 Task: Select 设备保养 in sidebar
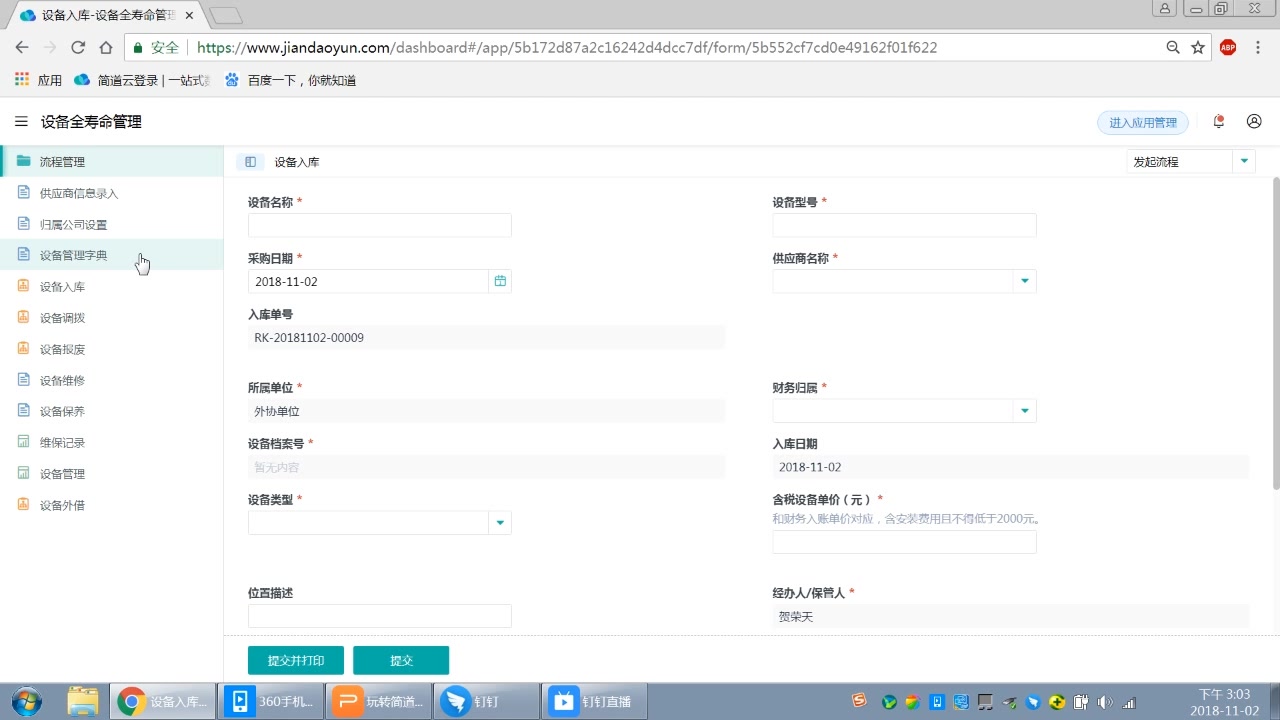[x=111, y=411]
